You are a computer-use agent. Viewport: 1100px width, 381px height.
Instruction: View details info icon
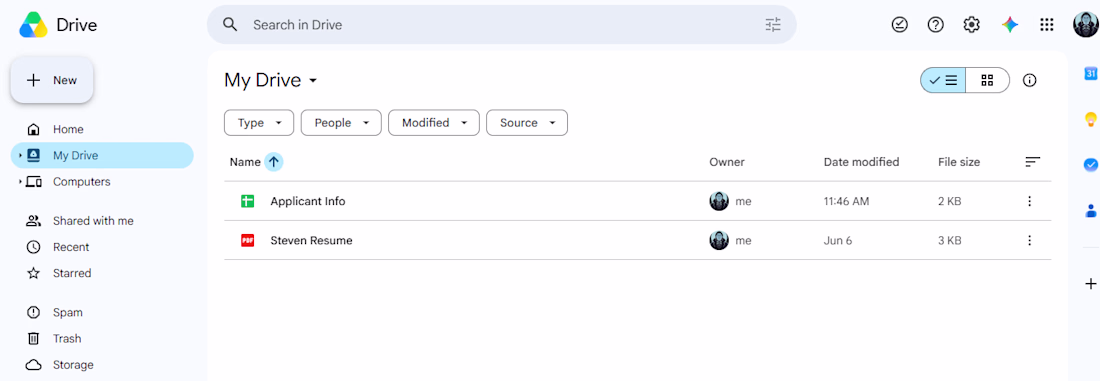click(x=1029, y=80)
